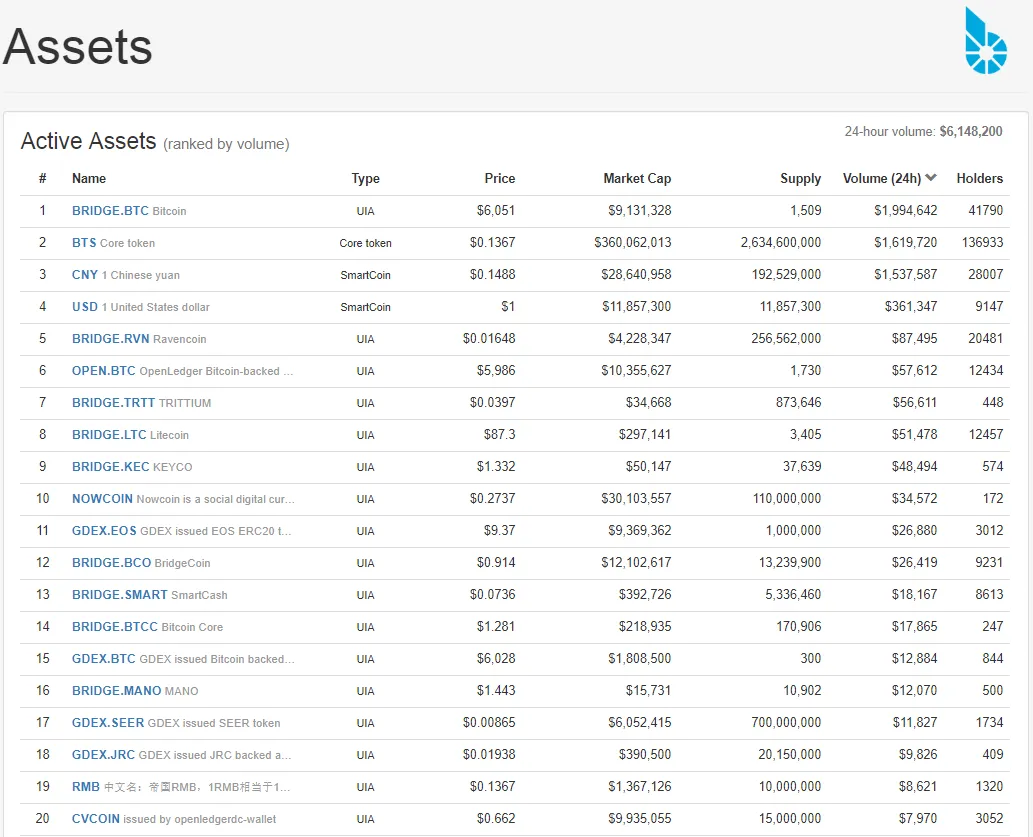Click BRIDGE.KEC volume $48,494
This screenshot has width=1033, height=837.
tap(914, 467)
